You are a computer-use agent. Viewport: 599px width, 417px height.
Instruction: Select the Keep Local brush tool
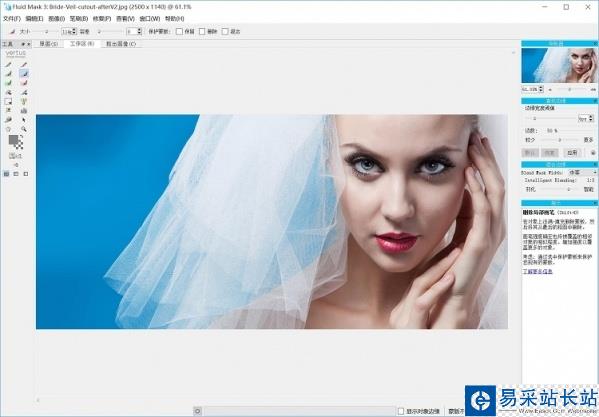[x=8, y=74]
